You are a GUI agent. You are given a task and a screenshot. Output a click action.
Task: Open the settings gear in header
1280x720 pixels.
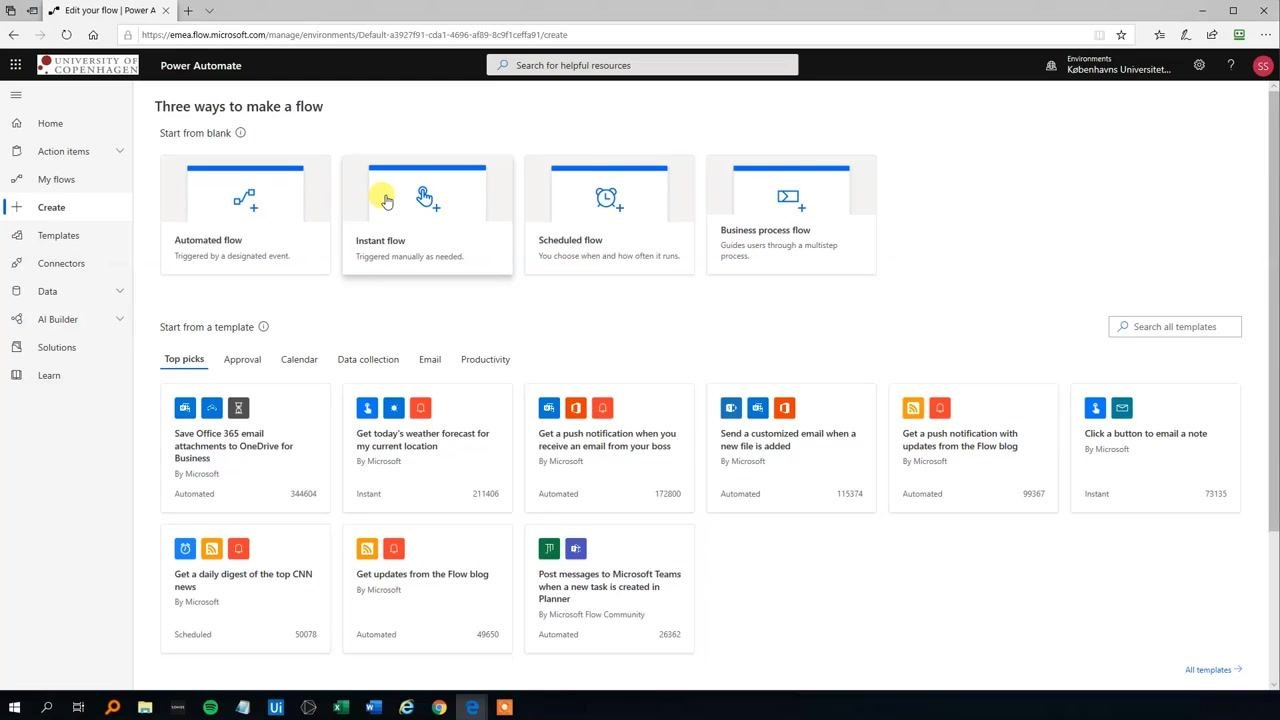[x=1199, y=65]
